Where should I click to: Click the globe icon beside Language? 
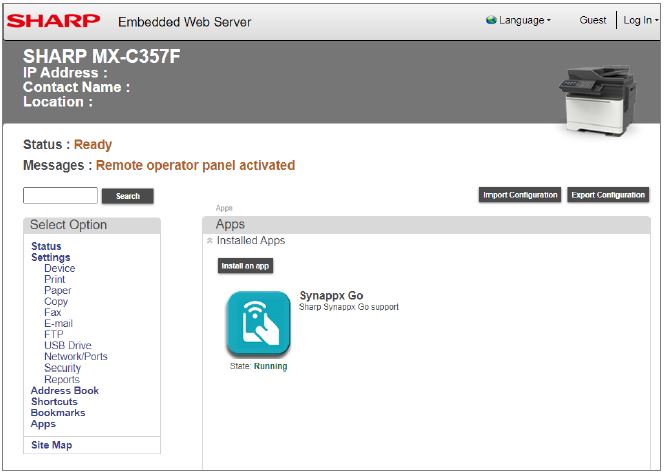pyautogui.click(x=491, y=20)
